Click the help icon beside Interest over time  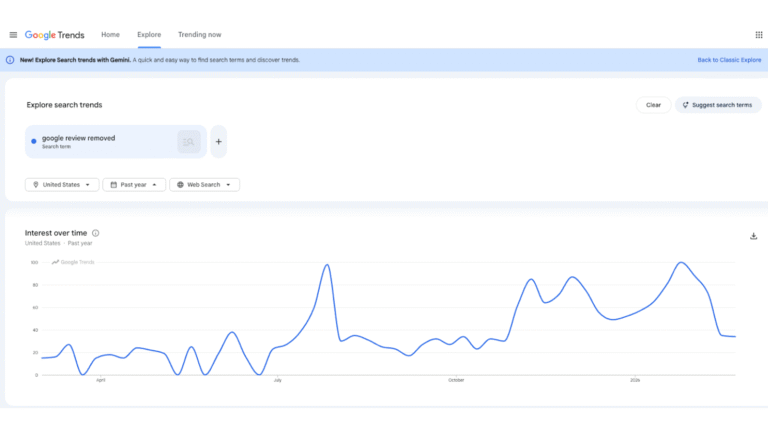(96, 233)
